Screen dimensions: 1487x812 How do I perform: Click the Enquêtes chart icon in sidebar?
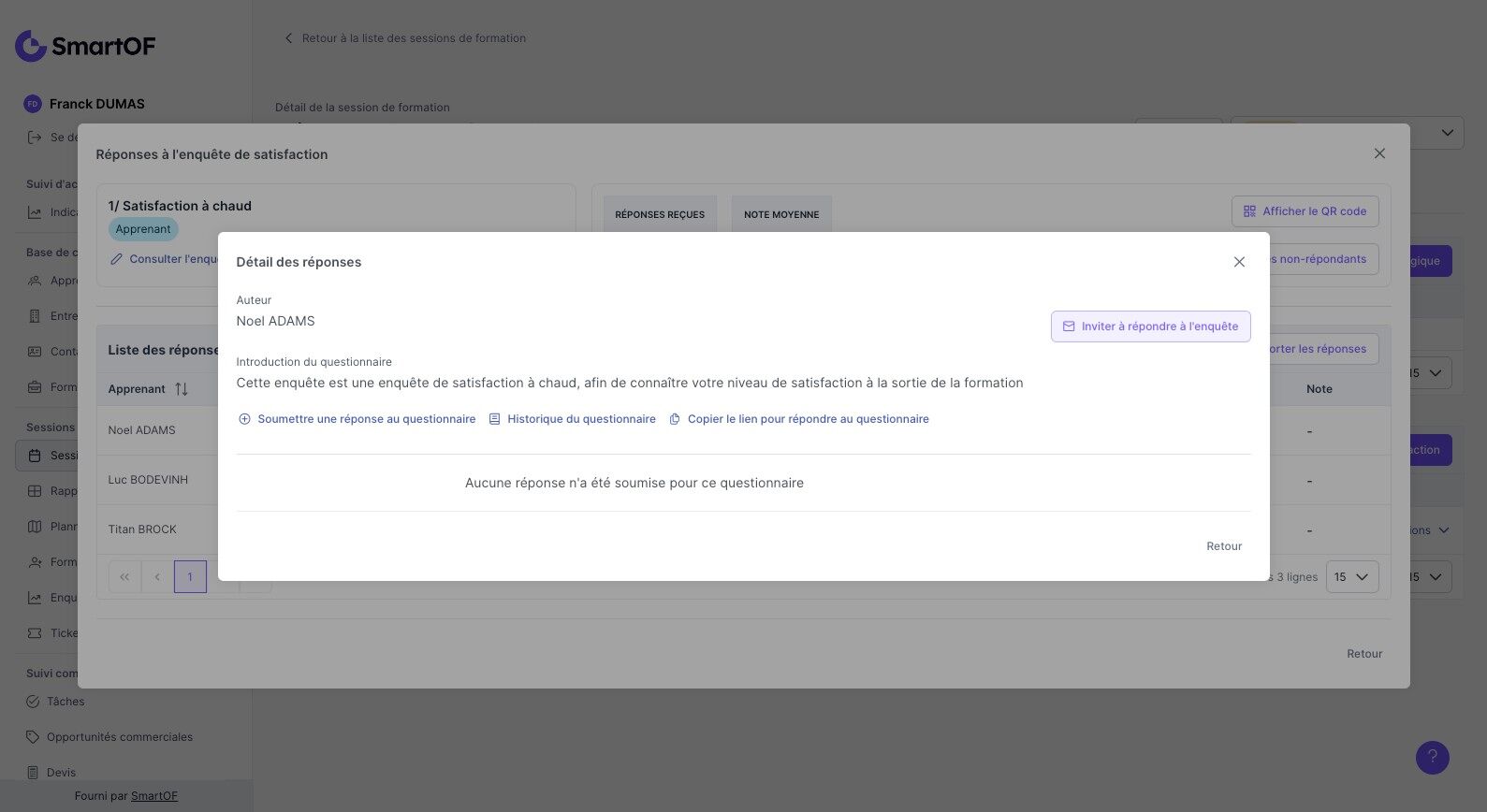point(35,598)
